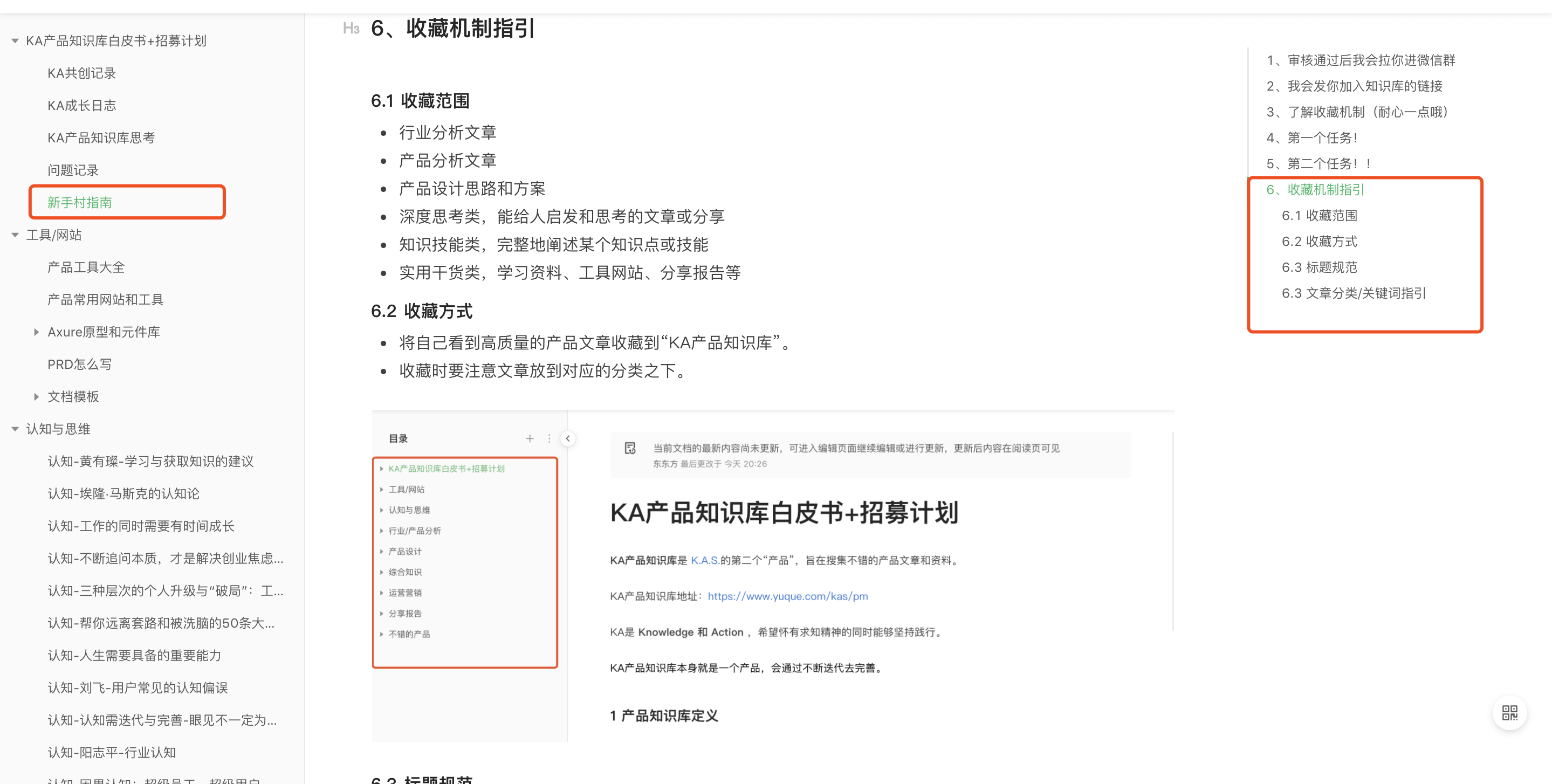This screenshot has height=784, width=1552.
Task: Expand Axure原型和元件库 folder
Action: point(36,332)
